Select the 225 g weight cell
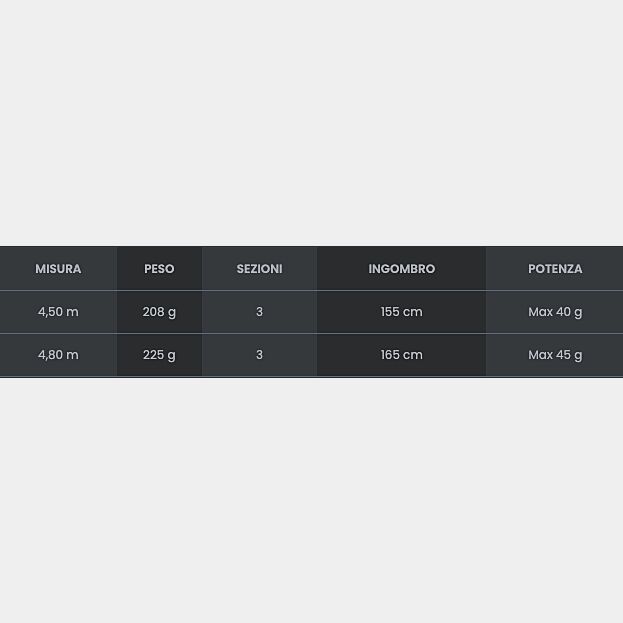623x623 pixels. coord(159,355)
